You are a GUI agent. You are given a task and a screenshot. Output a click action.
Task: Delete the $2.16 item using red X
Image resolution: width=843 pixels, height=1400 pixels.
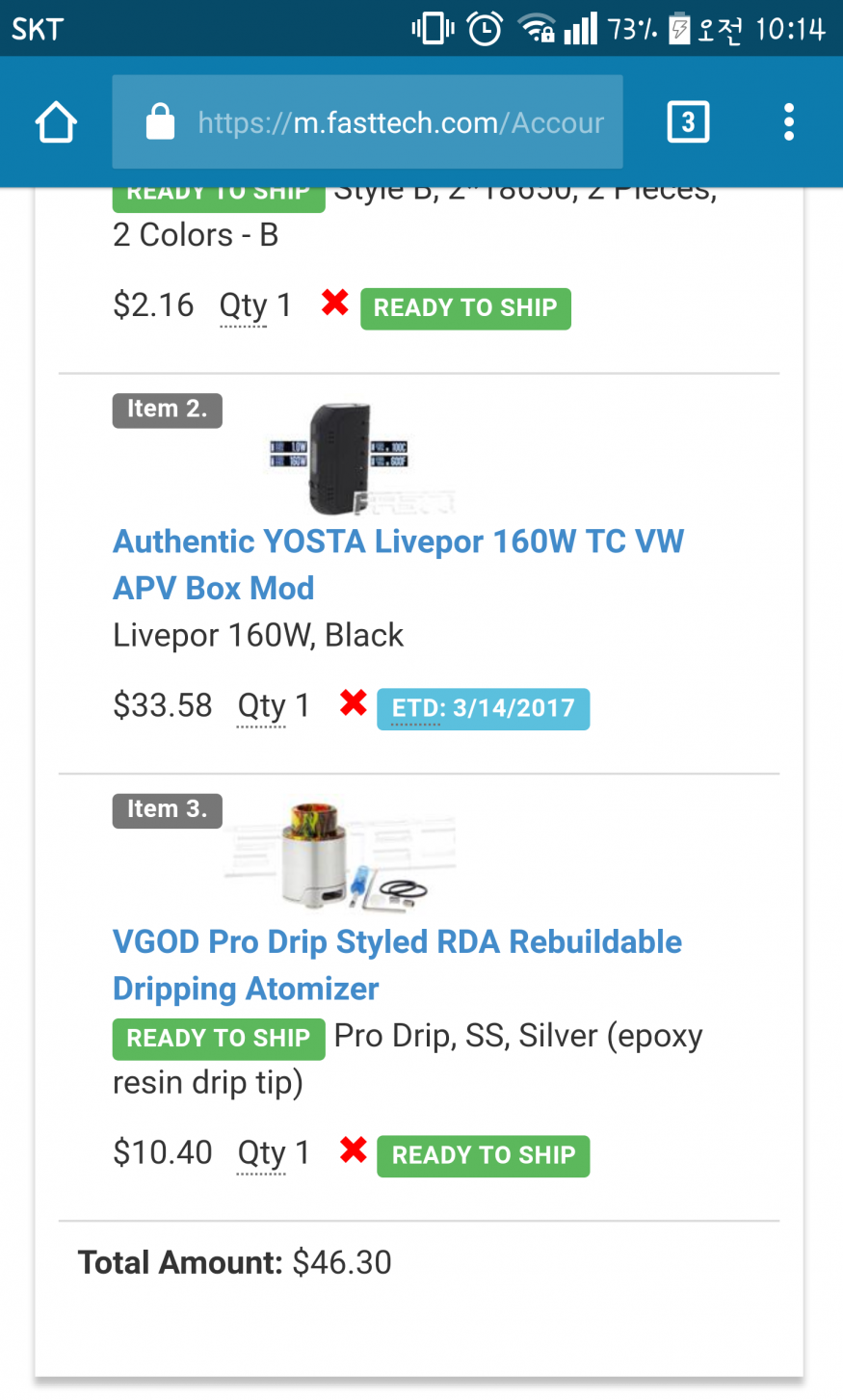pyautogui.click(x=335, y=304)
